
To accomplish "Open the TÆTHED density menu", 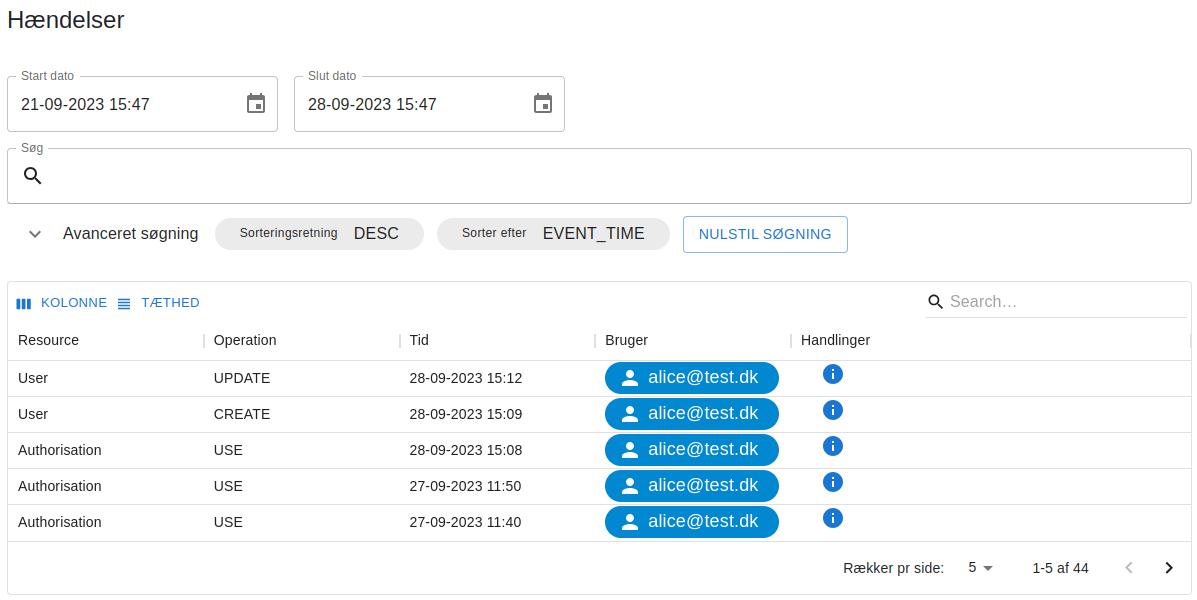I will [159, 303].
